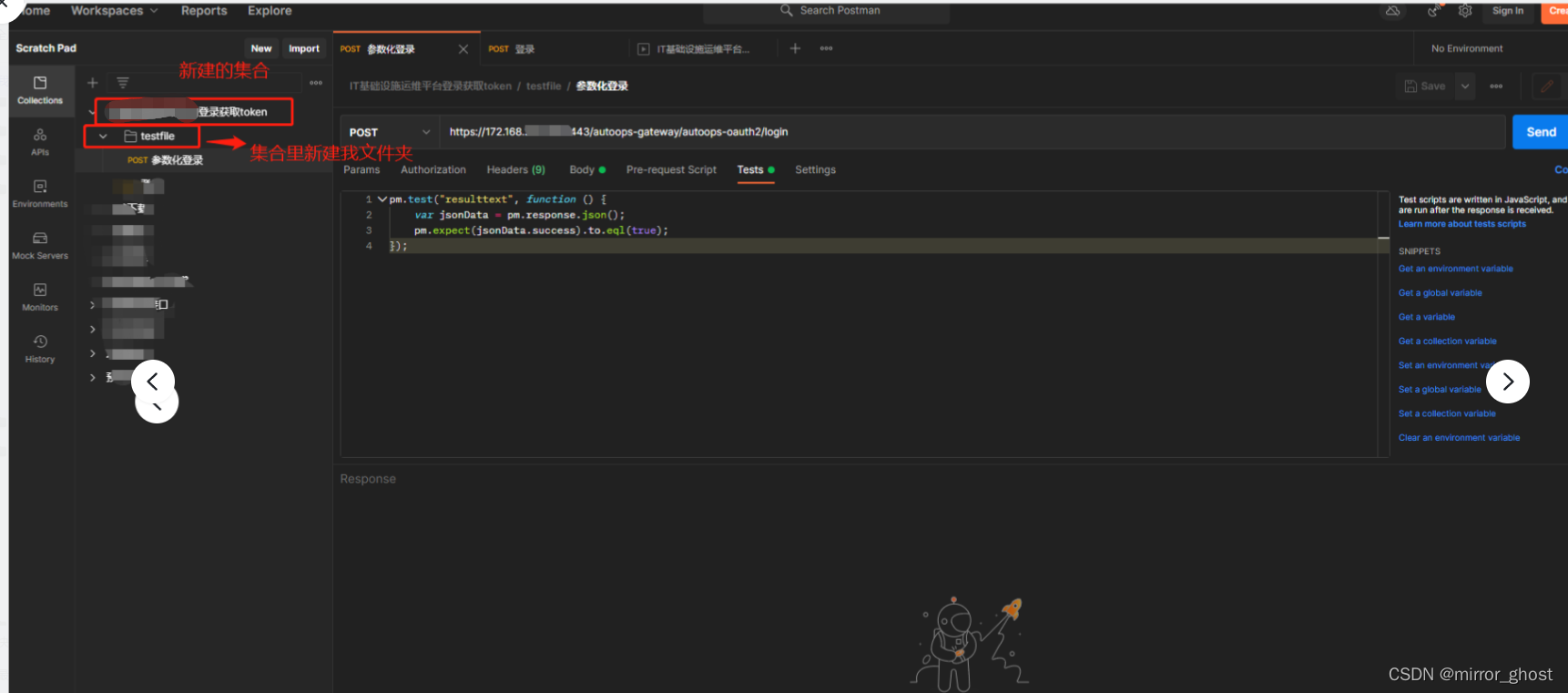
Task: Open the Collections sidebar panel
Action: click(40, 90)
